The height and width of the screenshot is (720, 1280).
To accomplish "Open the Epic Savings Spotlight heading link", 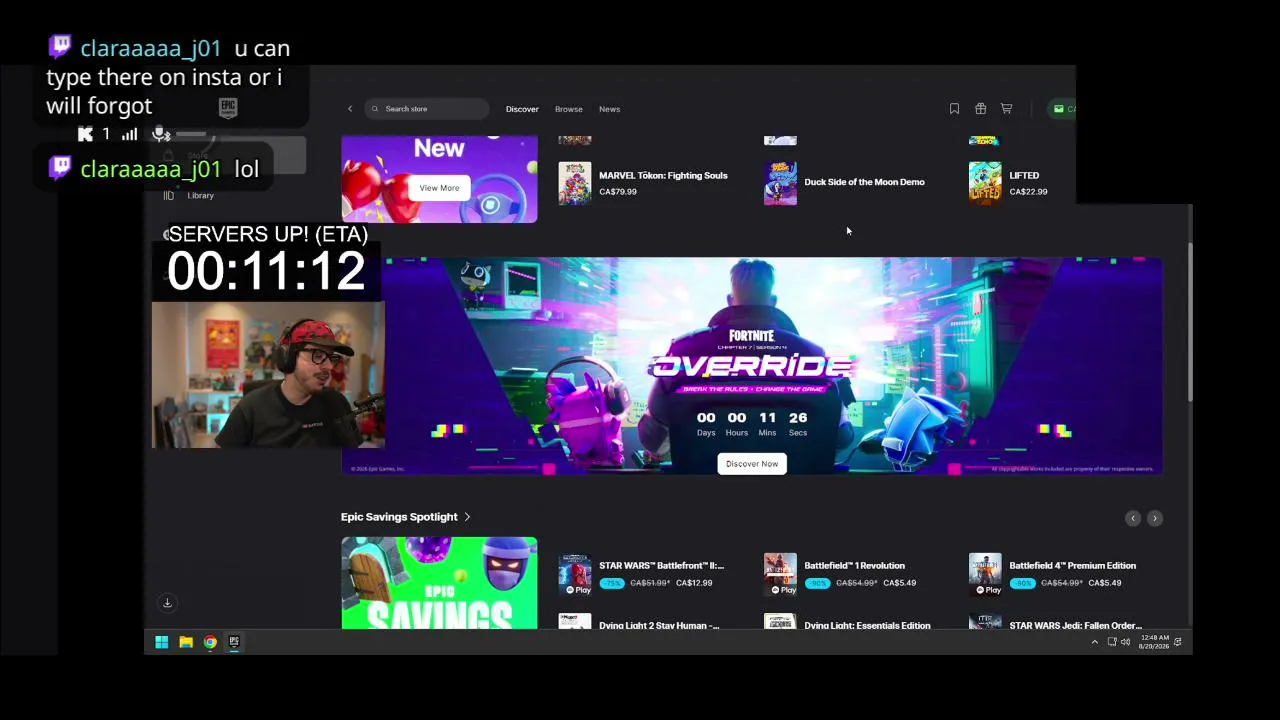I will click(x=399, y=517).
